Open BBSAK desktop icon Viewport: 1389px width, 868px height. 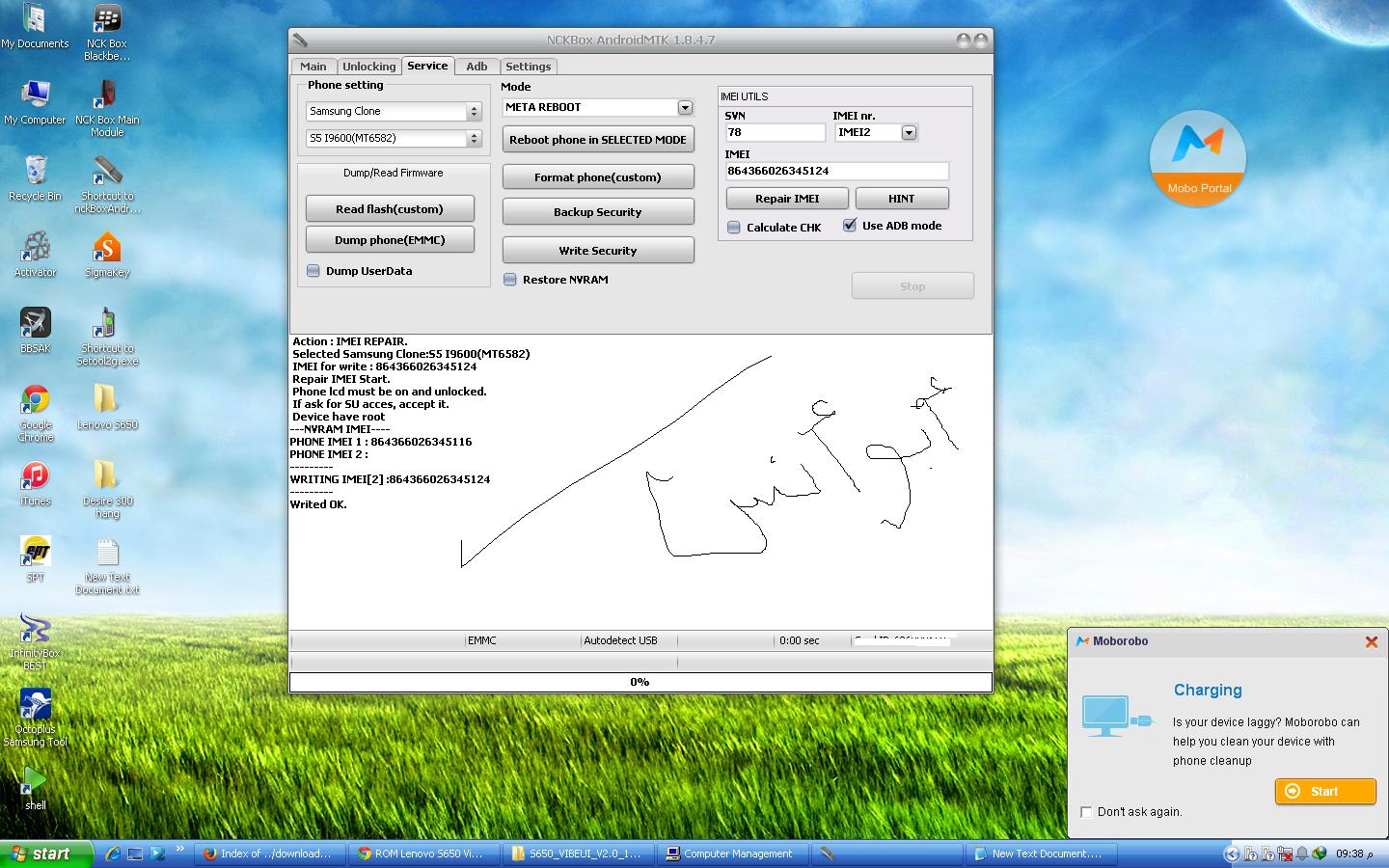point(35,331)
